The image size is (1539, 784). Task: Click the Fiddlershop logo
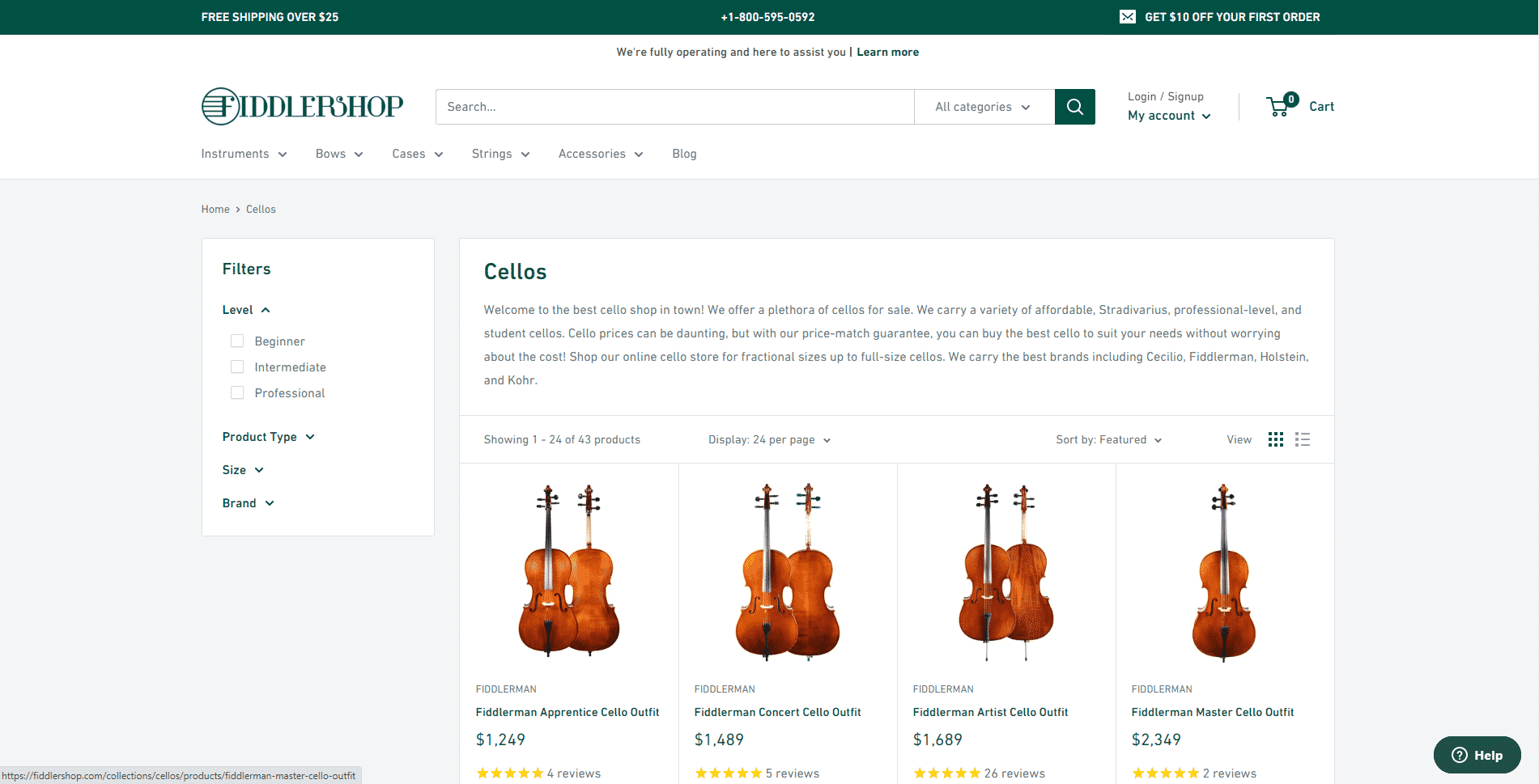(302, 106)
